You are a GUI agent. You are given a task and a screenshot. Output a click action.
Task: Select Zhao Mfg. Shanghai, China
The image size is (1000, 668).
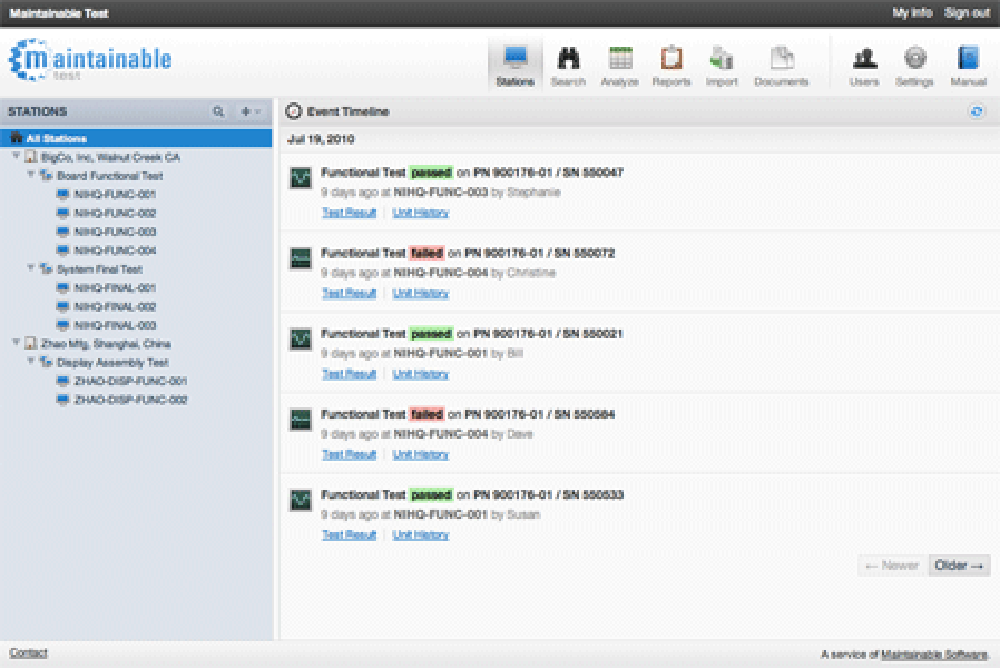tap(105, 344)
